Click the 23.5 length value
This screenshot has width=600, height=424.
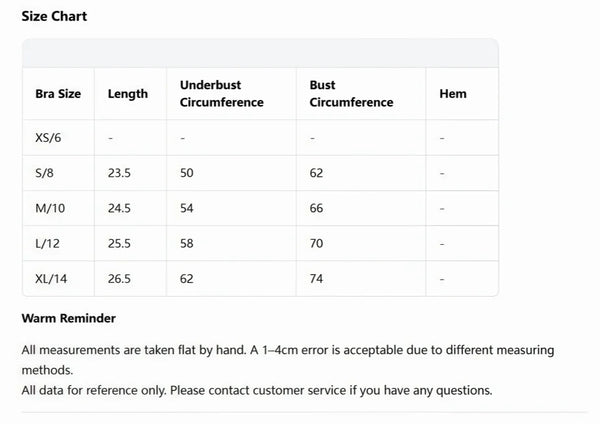(x=119, y=173)
